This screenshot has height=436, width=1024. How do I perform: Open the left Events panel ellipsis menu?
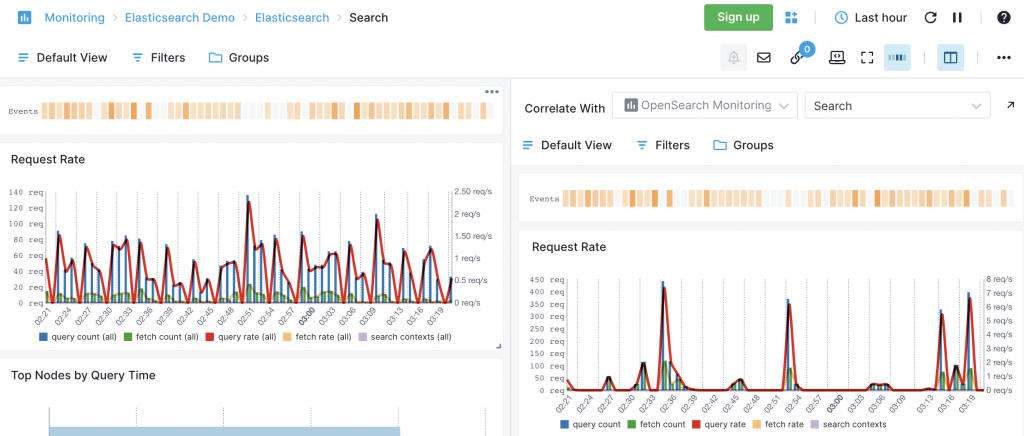492,91
